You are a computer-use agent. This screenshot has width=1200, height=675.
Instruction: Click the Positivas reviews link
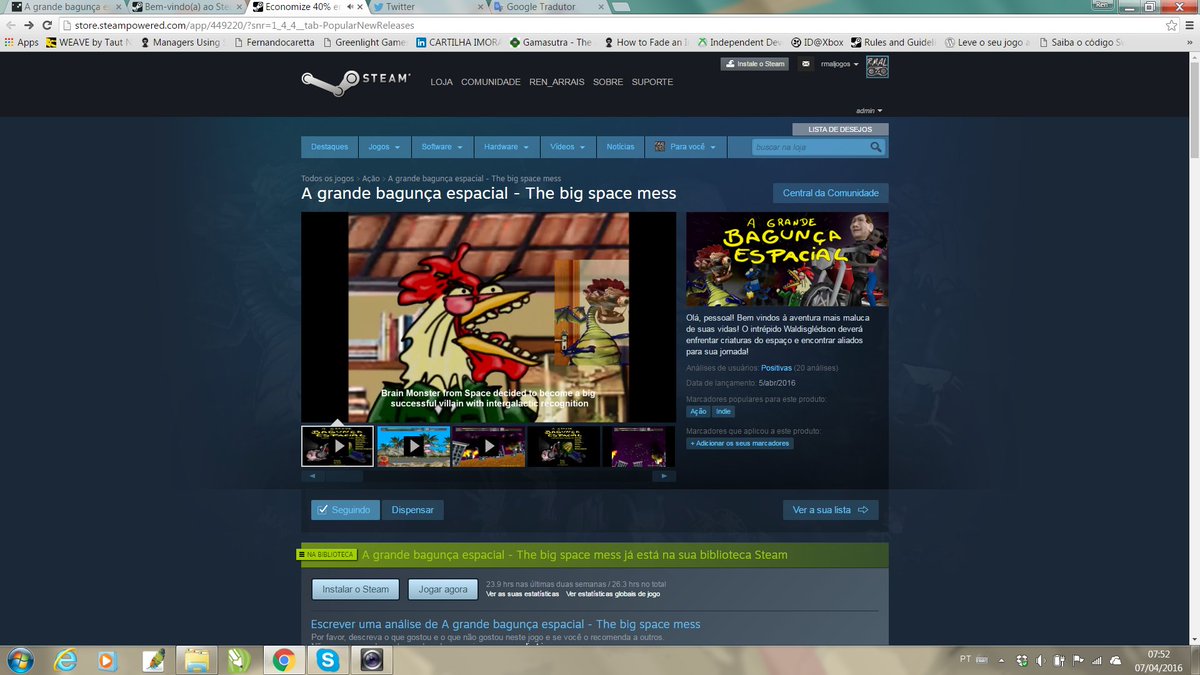point(776,368)
